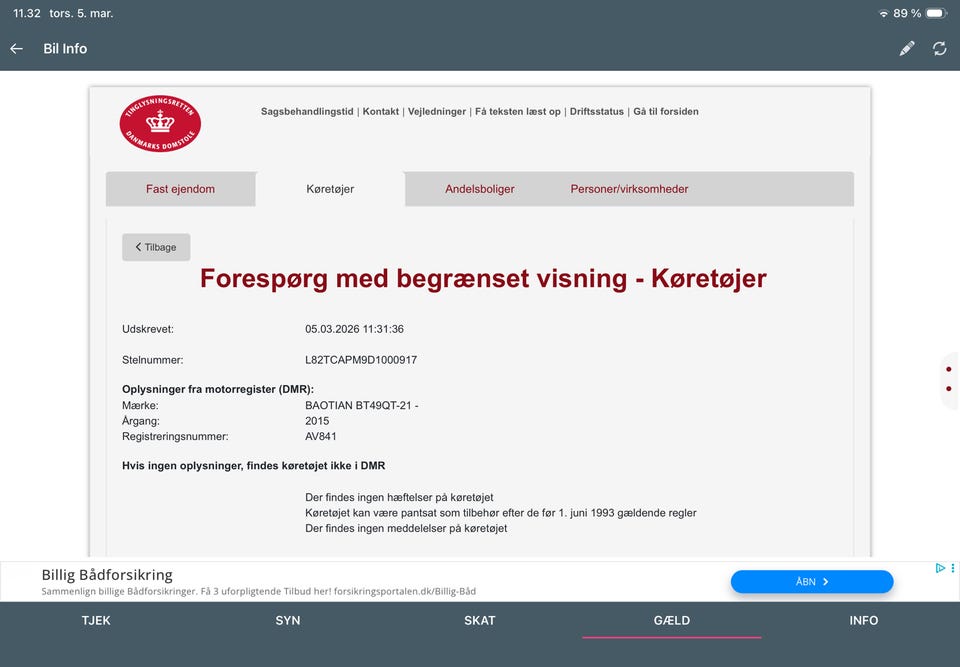Open the Andelsboliger tab
The image size is (960, 667).
click(x=479, y=189)
